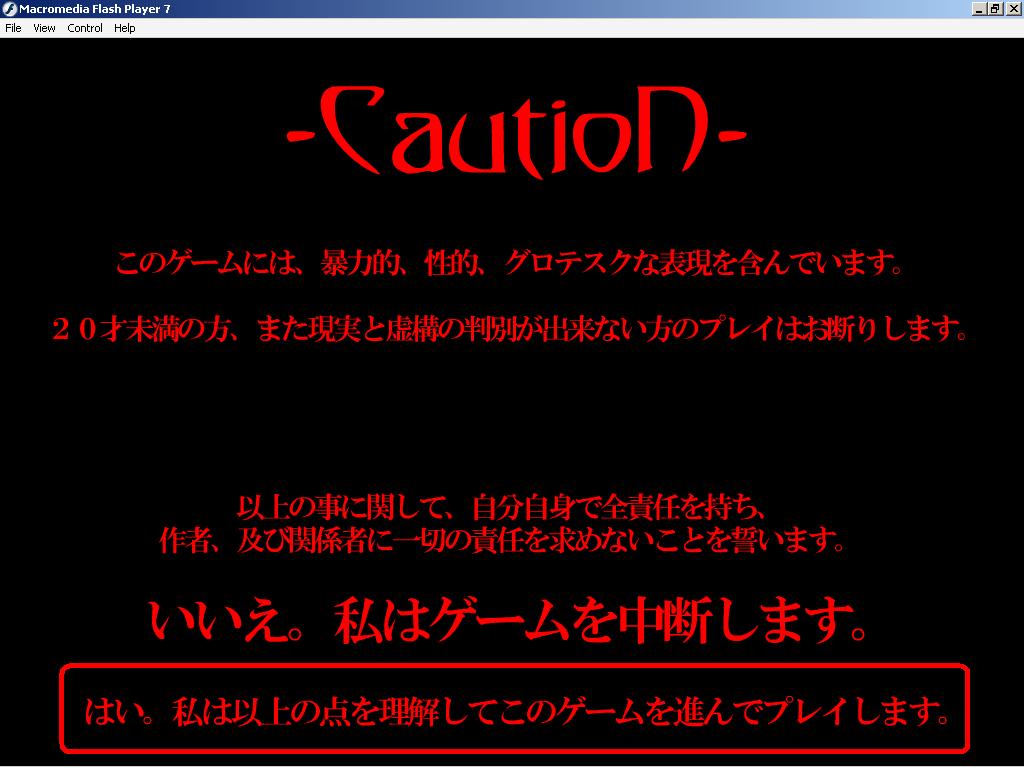Image resolution: width=1024 pixels, height=768 pixels.
Task: Open the View menu
Action: (44, 28)
